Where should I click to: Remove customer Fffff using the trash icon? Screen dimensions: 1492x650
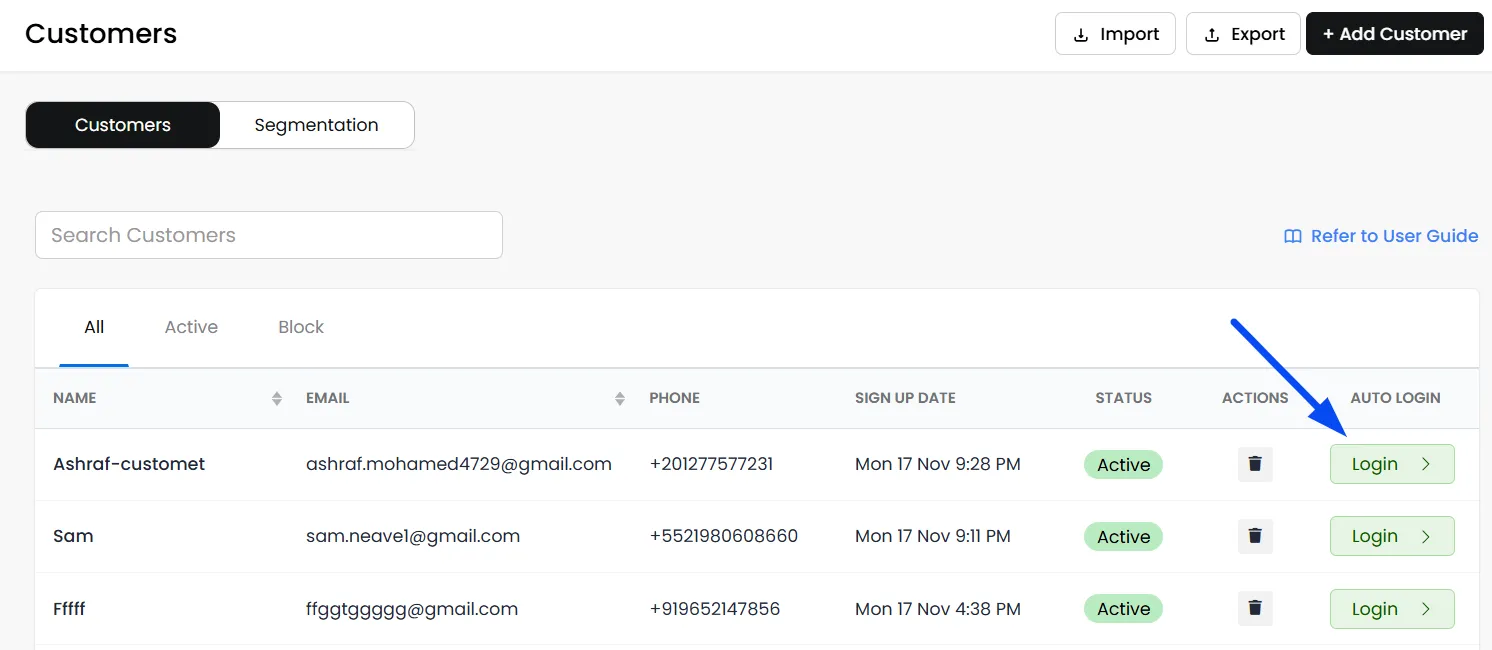[1255, 608]
